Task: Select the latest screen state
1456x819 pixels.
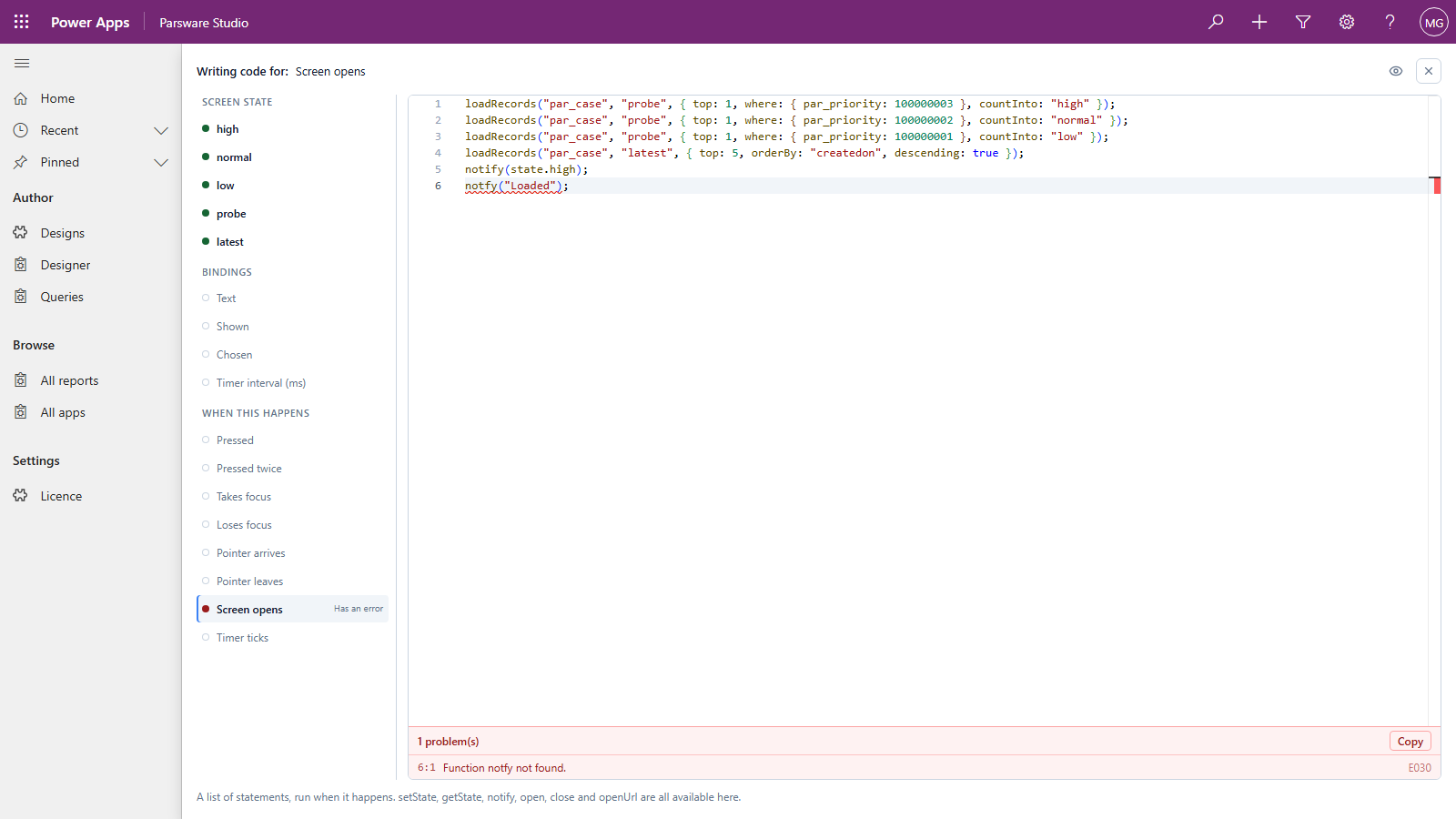Action: tap(293, 242)
